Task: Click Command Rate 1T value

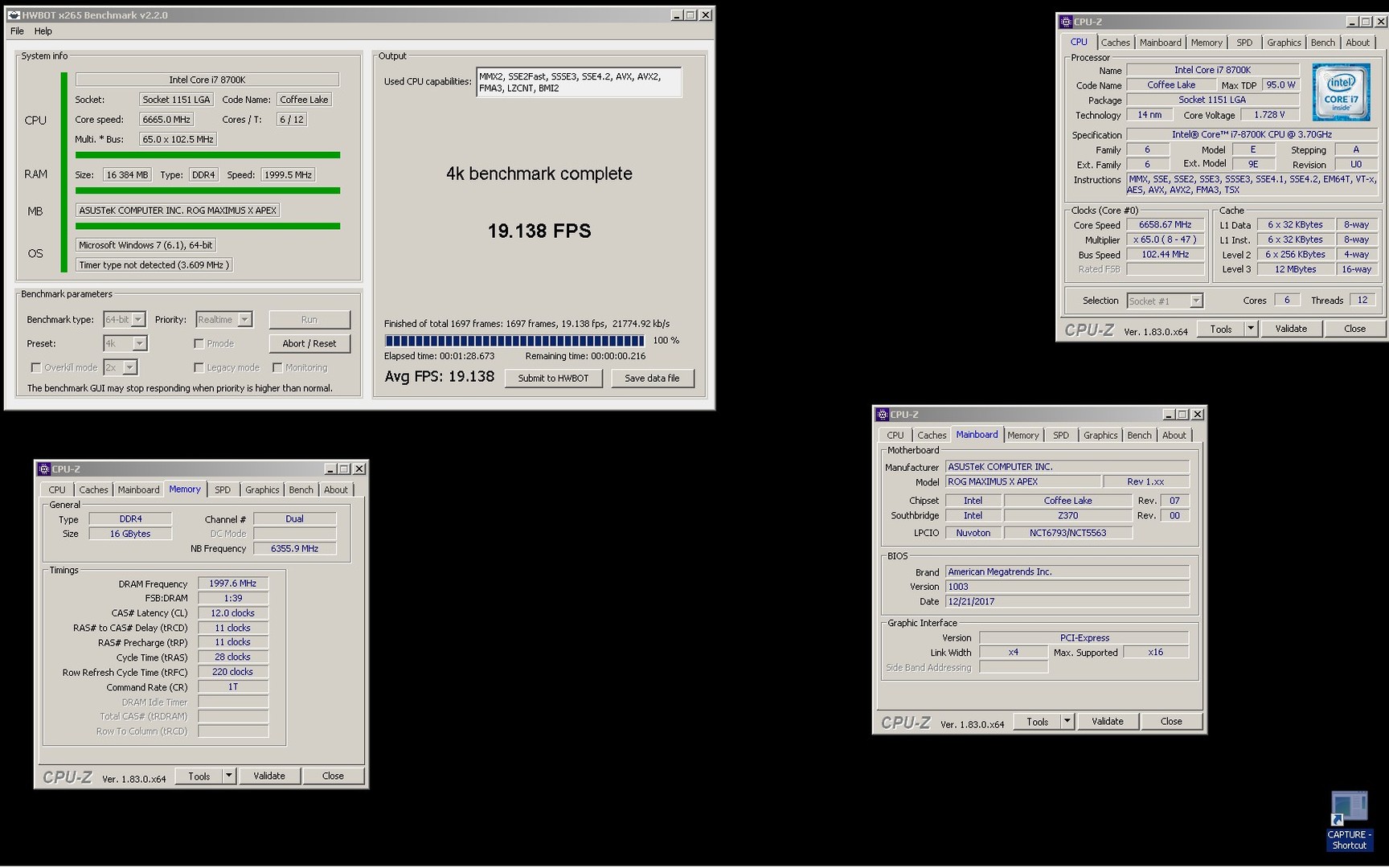Action: pos(233,688)
